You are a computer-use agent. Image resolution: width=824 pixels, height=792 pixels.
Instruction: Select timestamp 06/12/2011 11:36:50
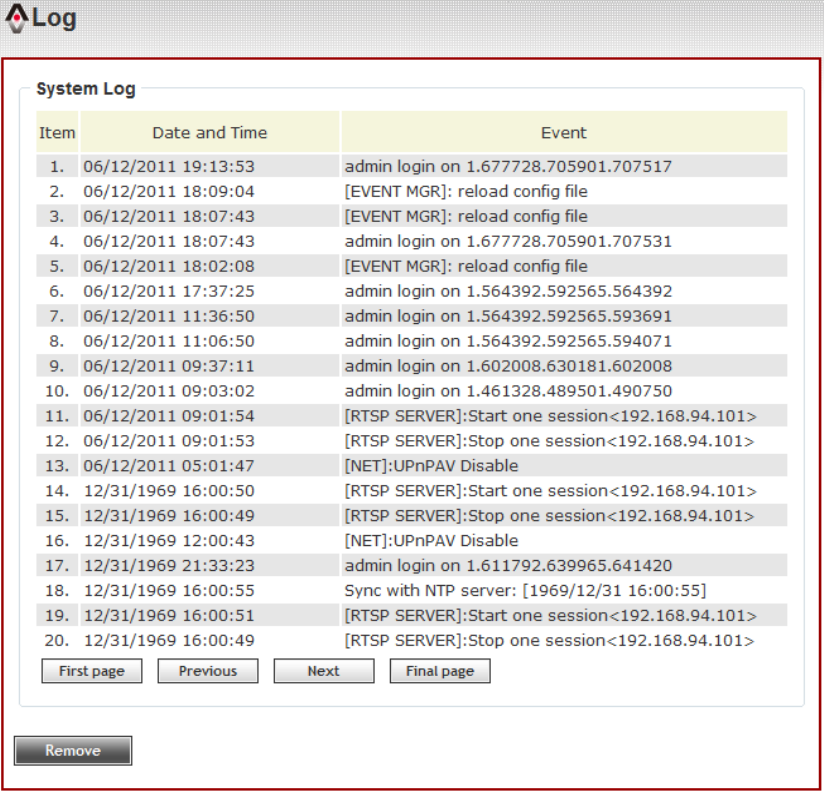click(169, 316)
